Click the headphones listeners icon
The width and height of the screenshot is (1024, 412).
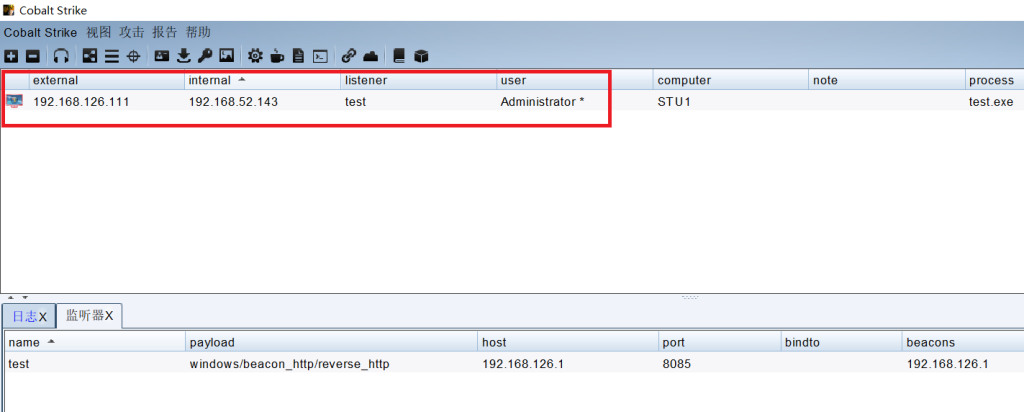61,56
